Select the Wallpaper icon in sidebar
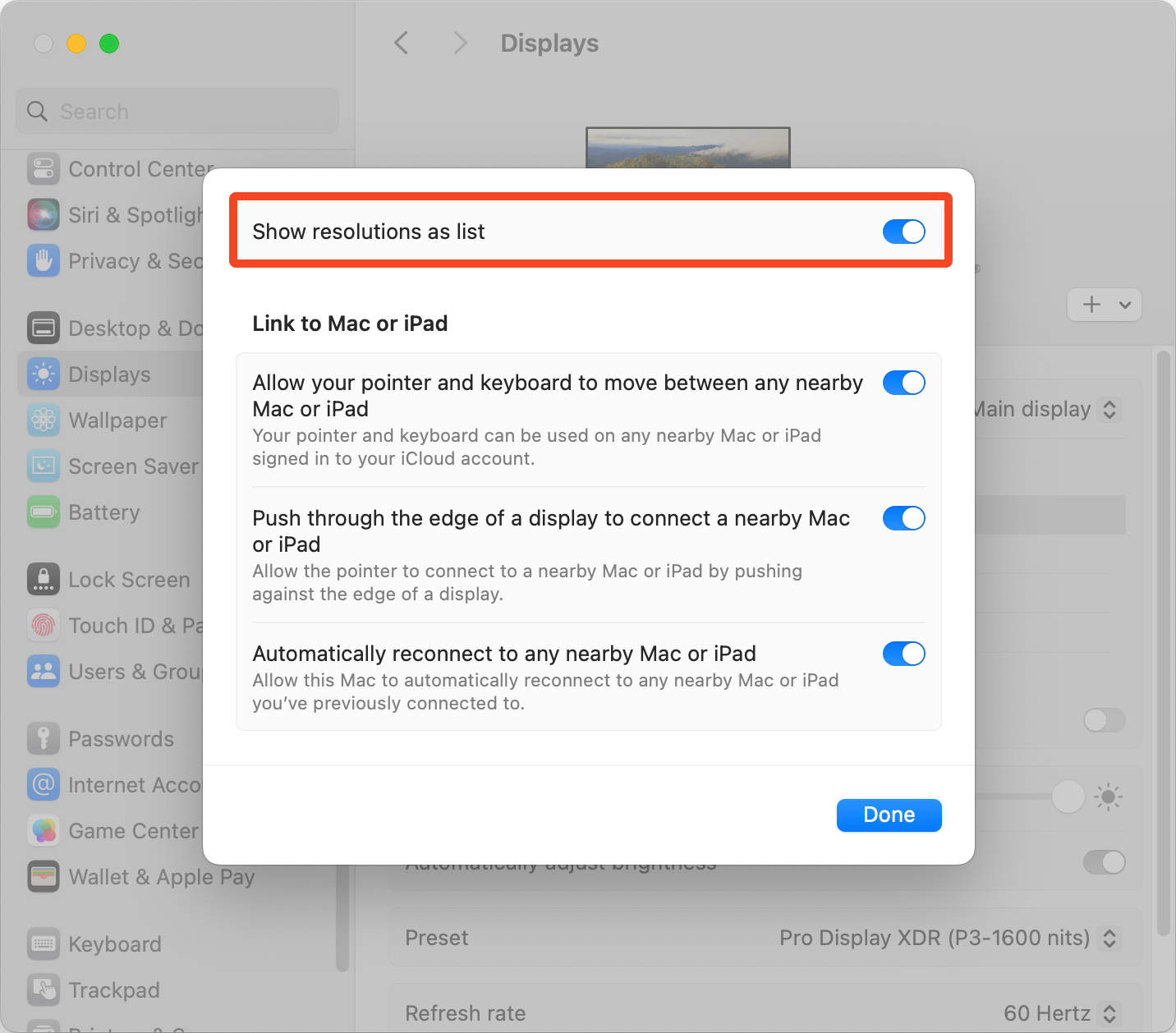This screenshot has width=1176, height=1033. click(44, 420)
